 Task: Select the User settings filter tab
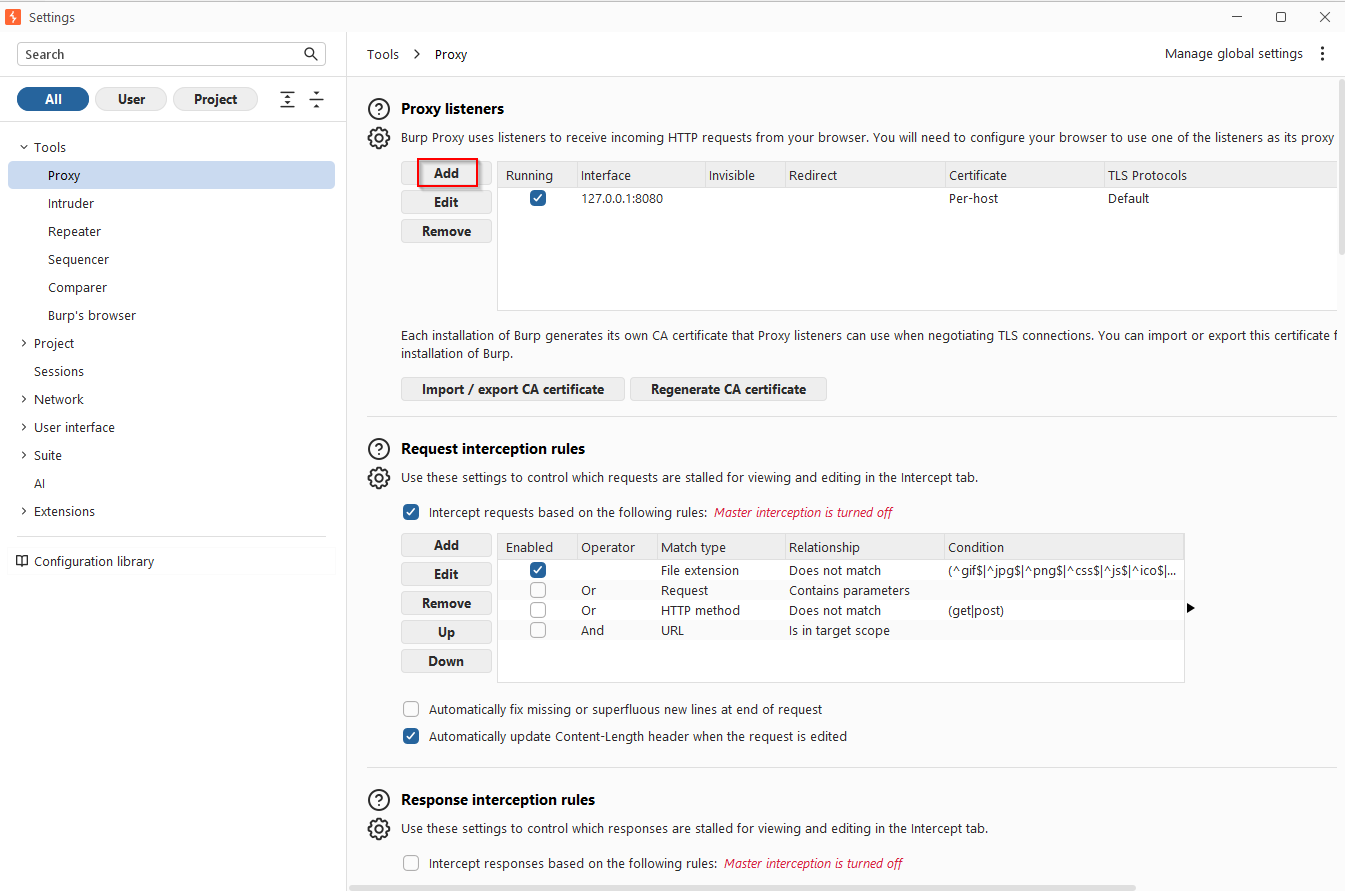point(131,99)
